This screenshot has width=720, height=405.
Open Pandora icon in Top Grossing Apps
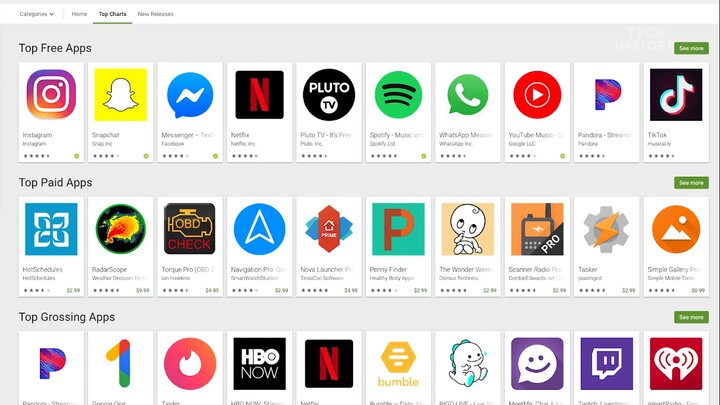click(x=52, y=364)
